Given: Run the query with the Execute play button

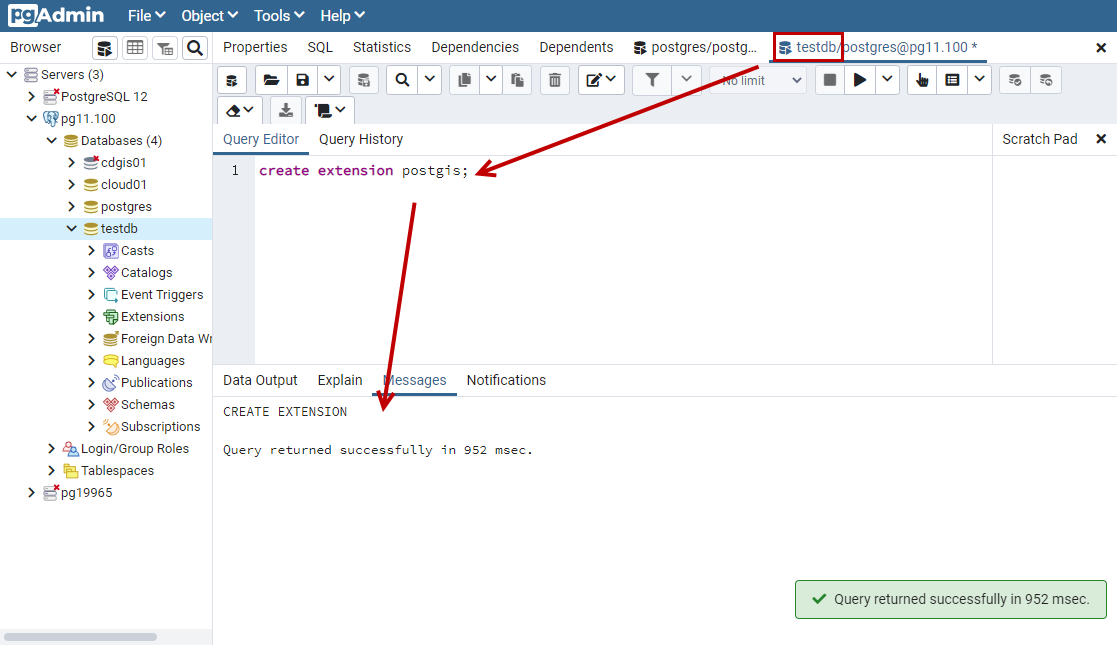Looking at the screenshot, I should 859,80.
